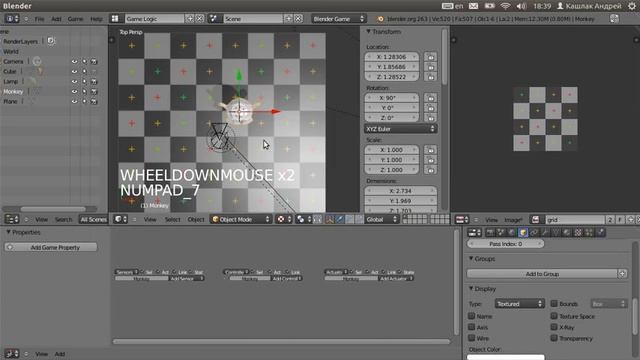
Task: Toggle visibility eye for Plane
Action: pos(74,102)
